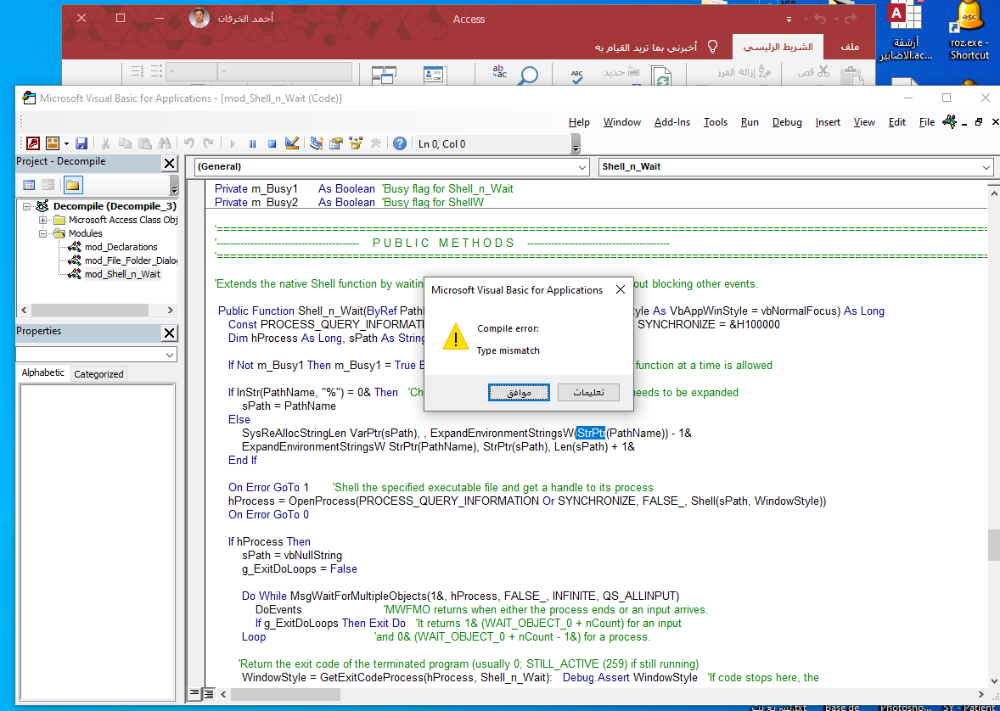Click the Paste icon in VBA toolbar
Screen dimensions: 1000x711
[x=145, y=143]
